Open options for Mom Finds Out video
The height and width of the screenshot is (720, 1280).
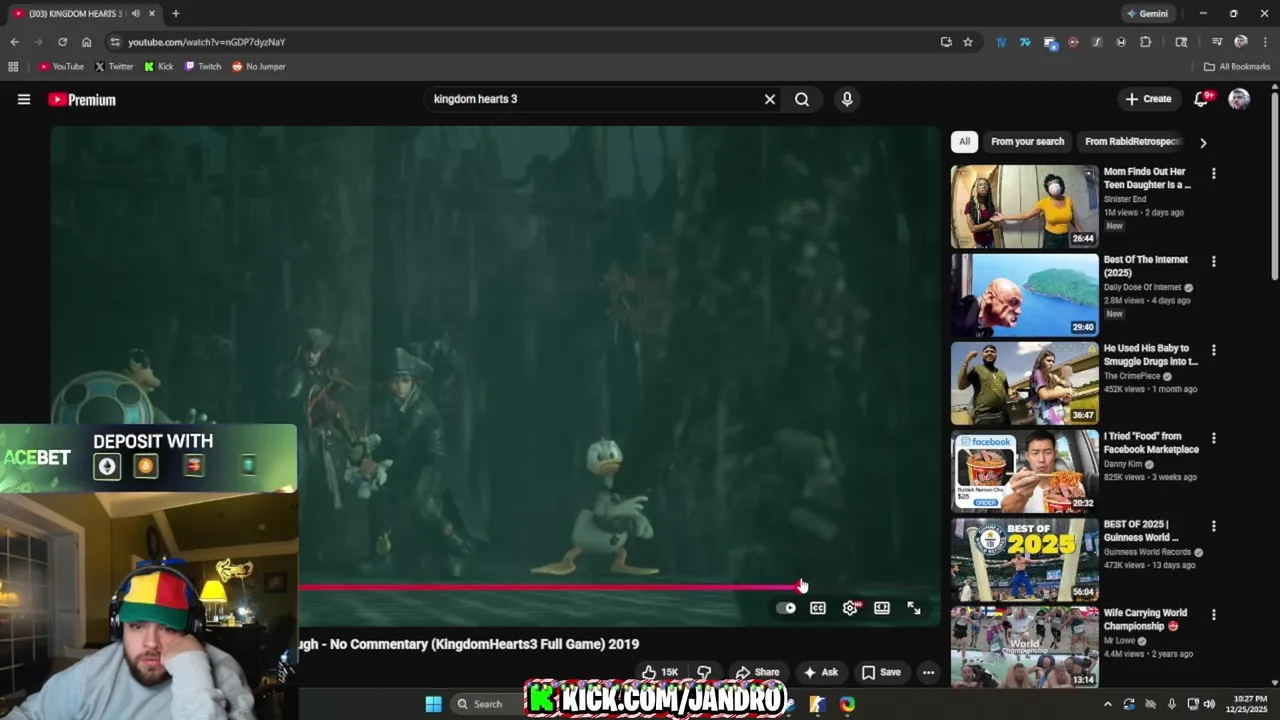pyautogui.click(x=1214, y=173)
